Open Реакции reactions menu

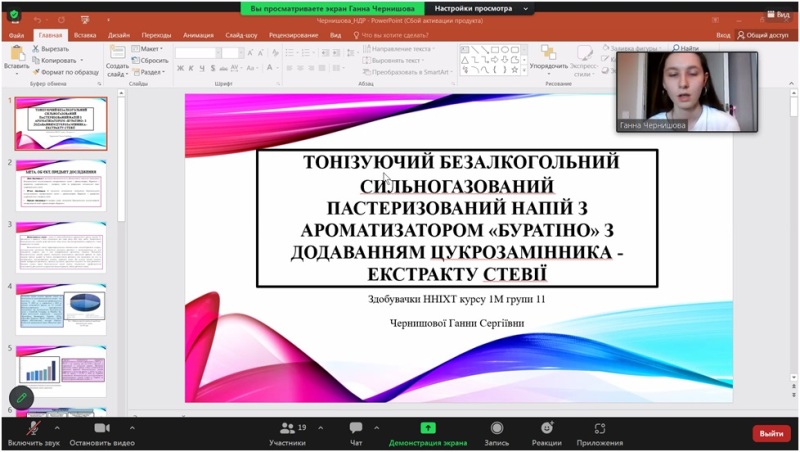[547, 434]
